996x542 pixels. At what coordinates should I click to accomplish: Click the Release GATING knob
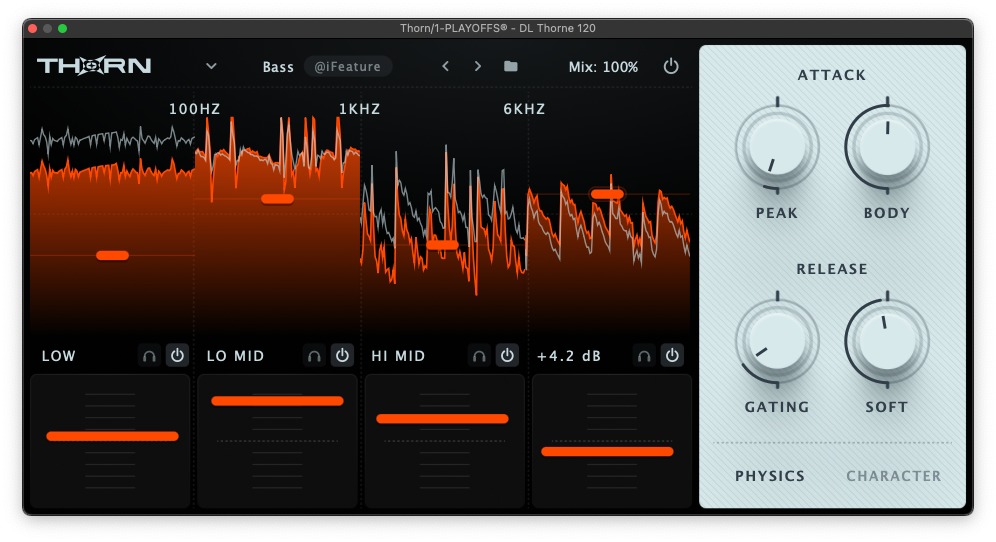click(x=777, y=341)
